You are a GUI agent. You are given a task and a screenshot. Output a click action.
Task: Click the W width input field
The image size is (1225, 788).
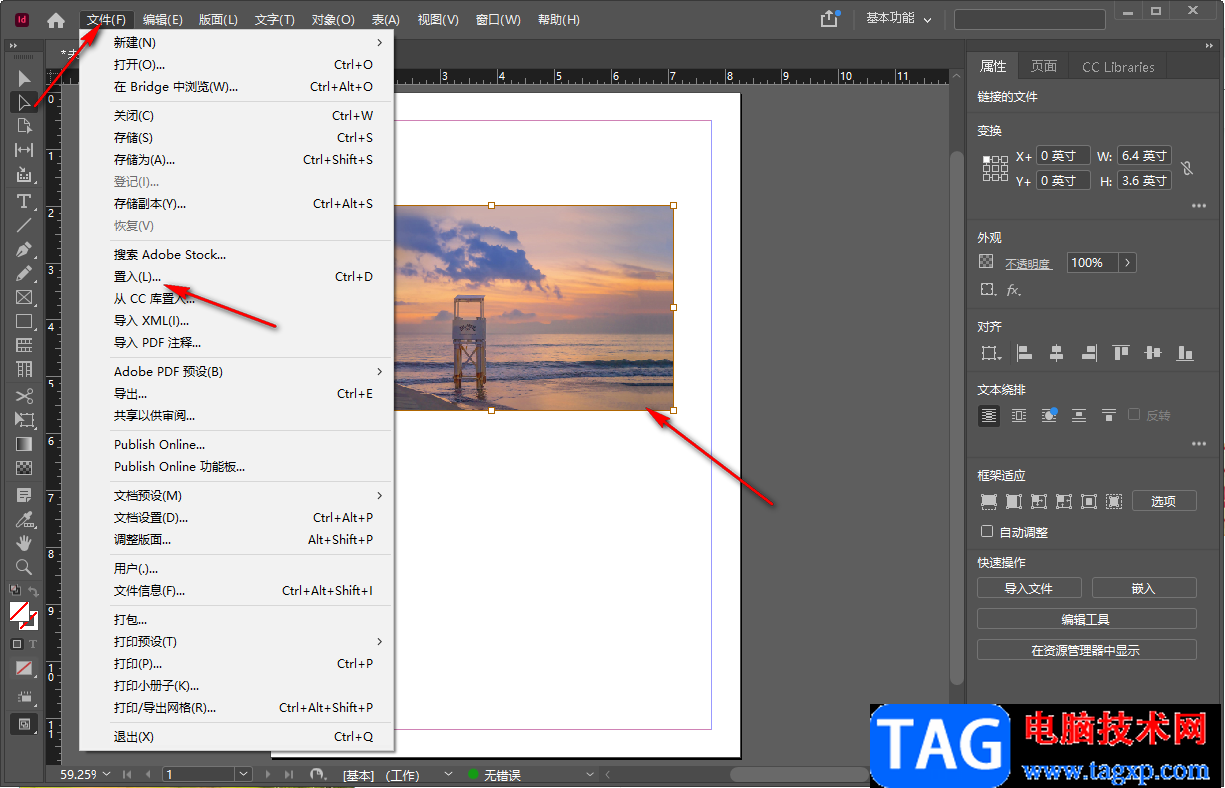(x=1145, y=156)
